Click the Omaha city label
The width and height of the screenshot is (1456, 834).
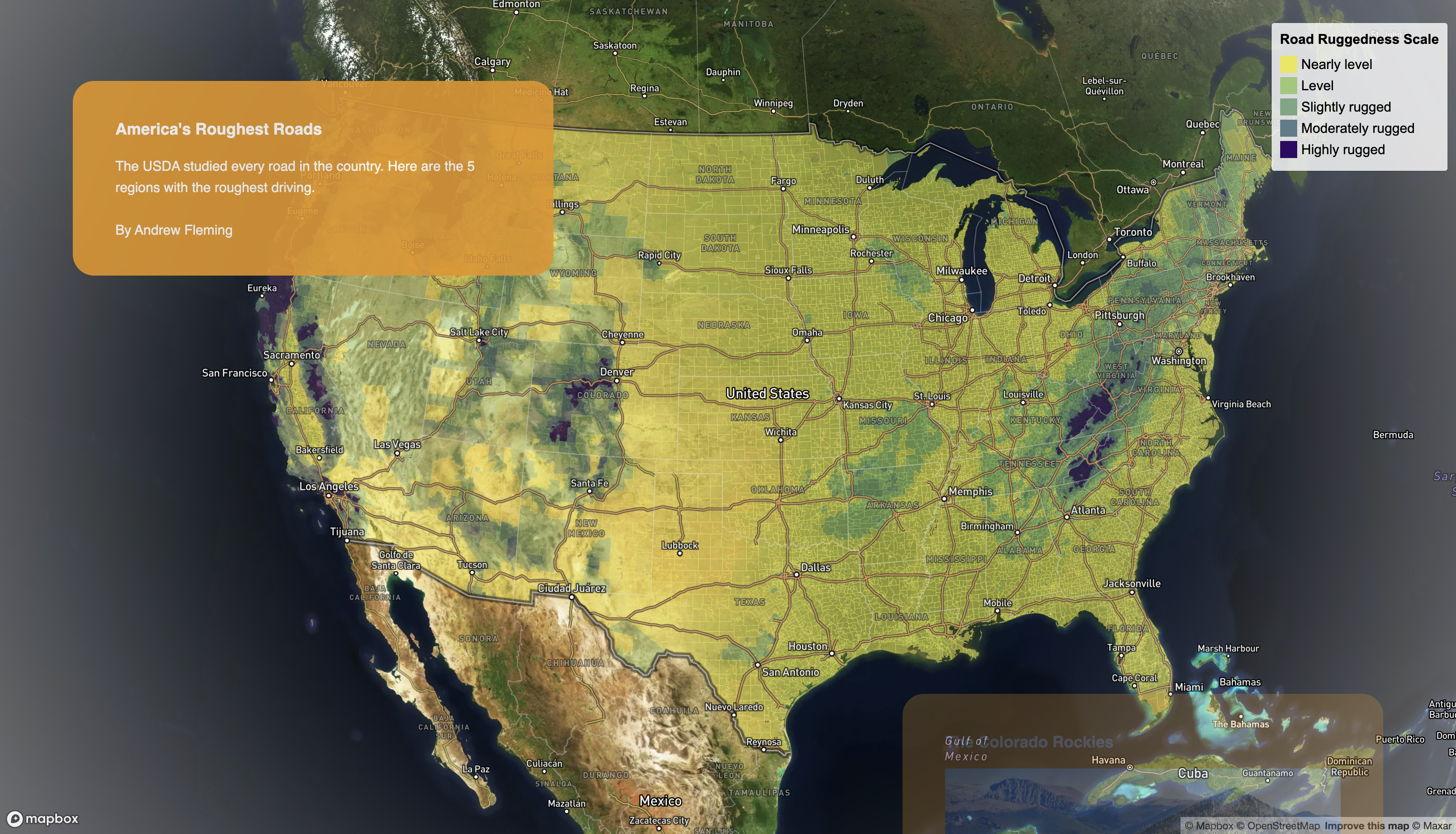click(x=807, y=332)
